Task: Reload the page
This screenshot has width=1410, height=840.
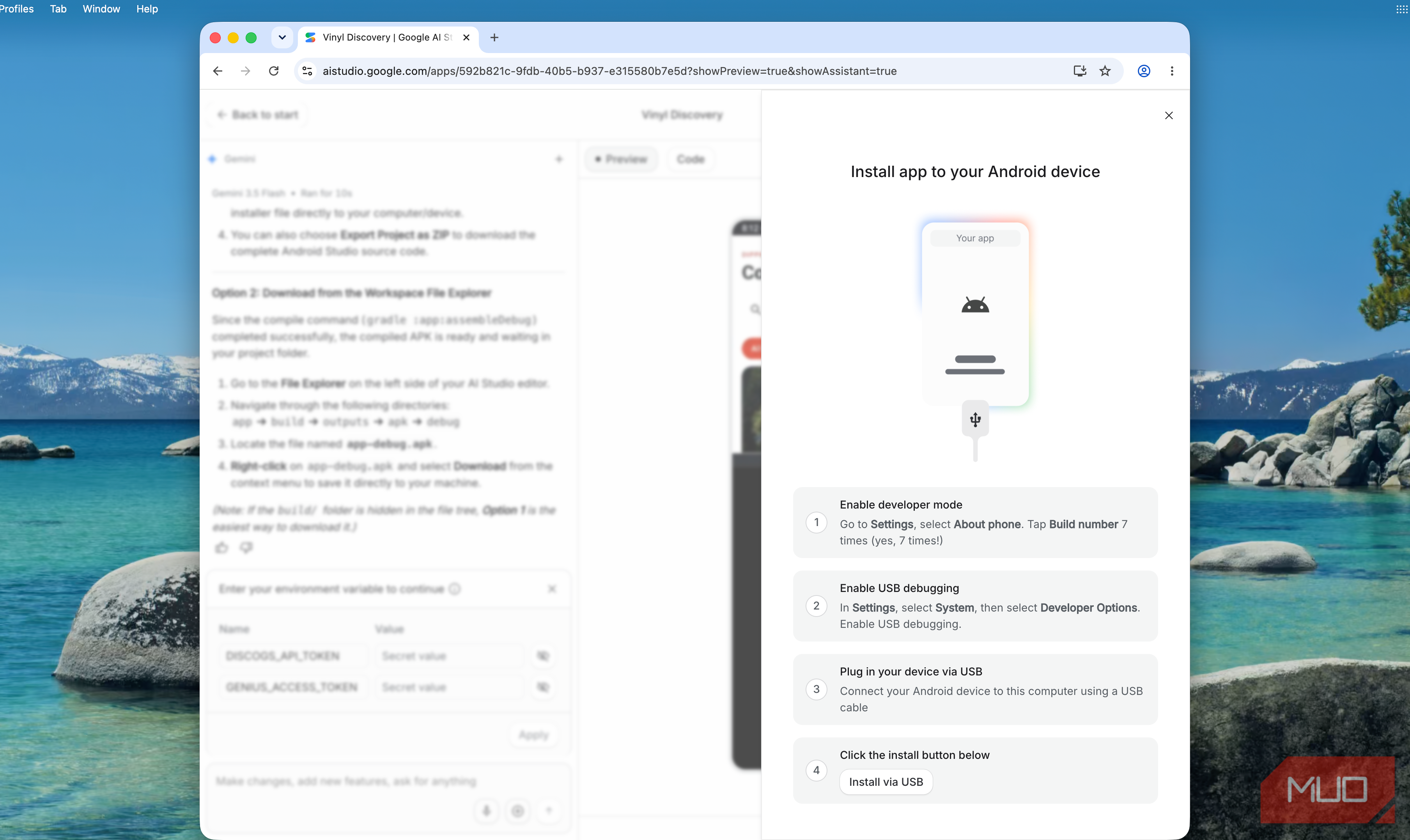Action: (x=274, y=71)
